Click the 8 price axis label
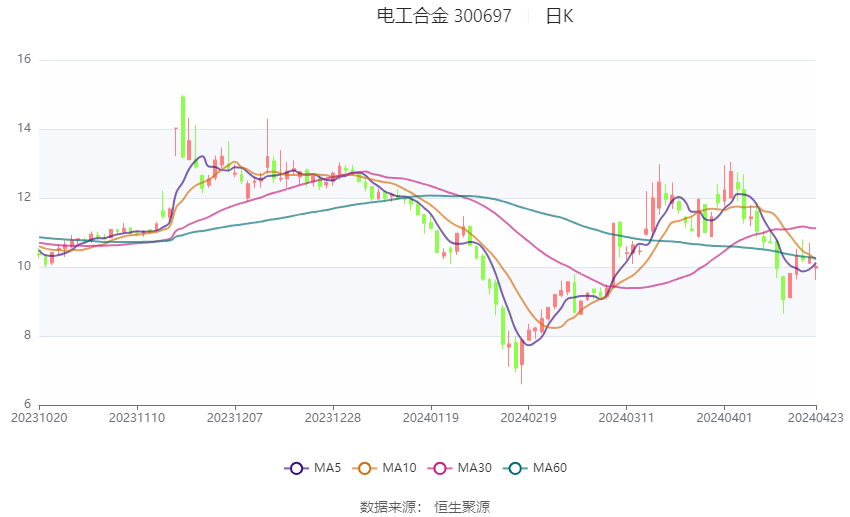The width and height of the screenshot is (850, 517). 28,335
